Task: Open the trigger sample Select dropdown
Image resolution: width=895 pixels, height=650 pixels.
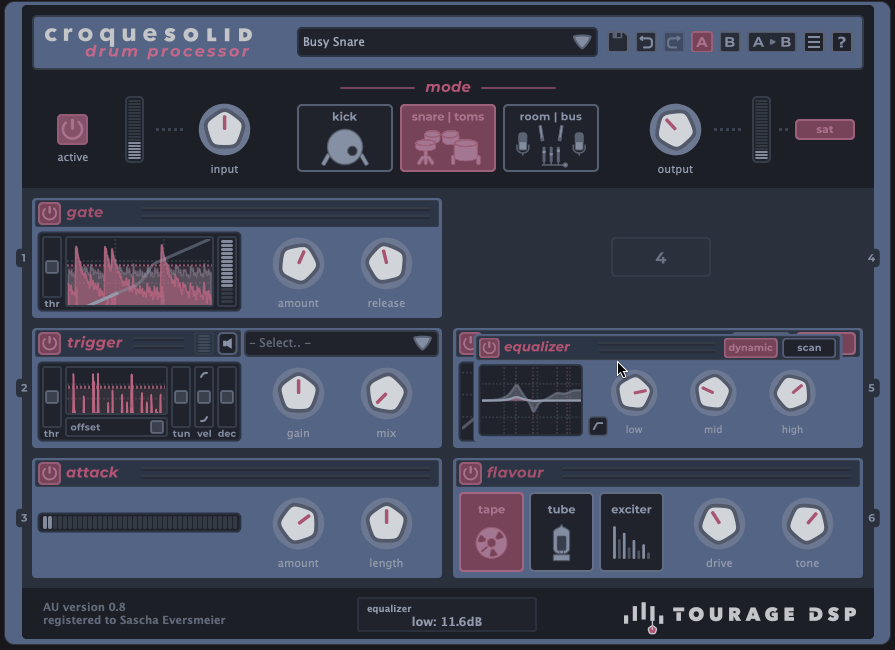Action: pyautogui.click(x=341, y=344)
